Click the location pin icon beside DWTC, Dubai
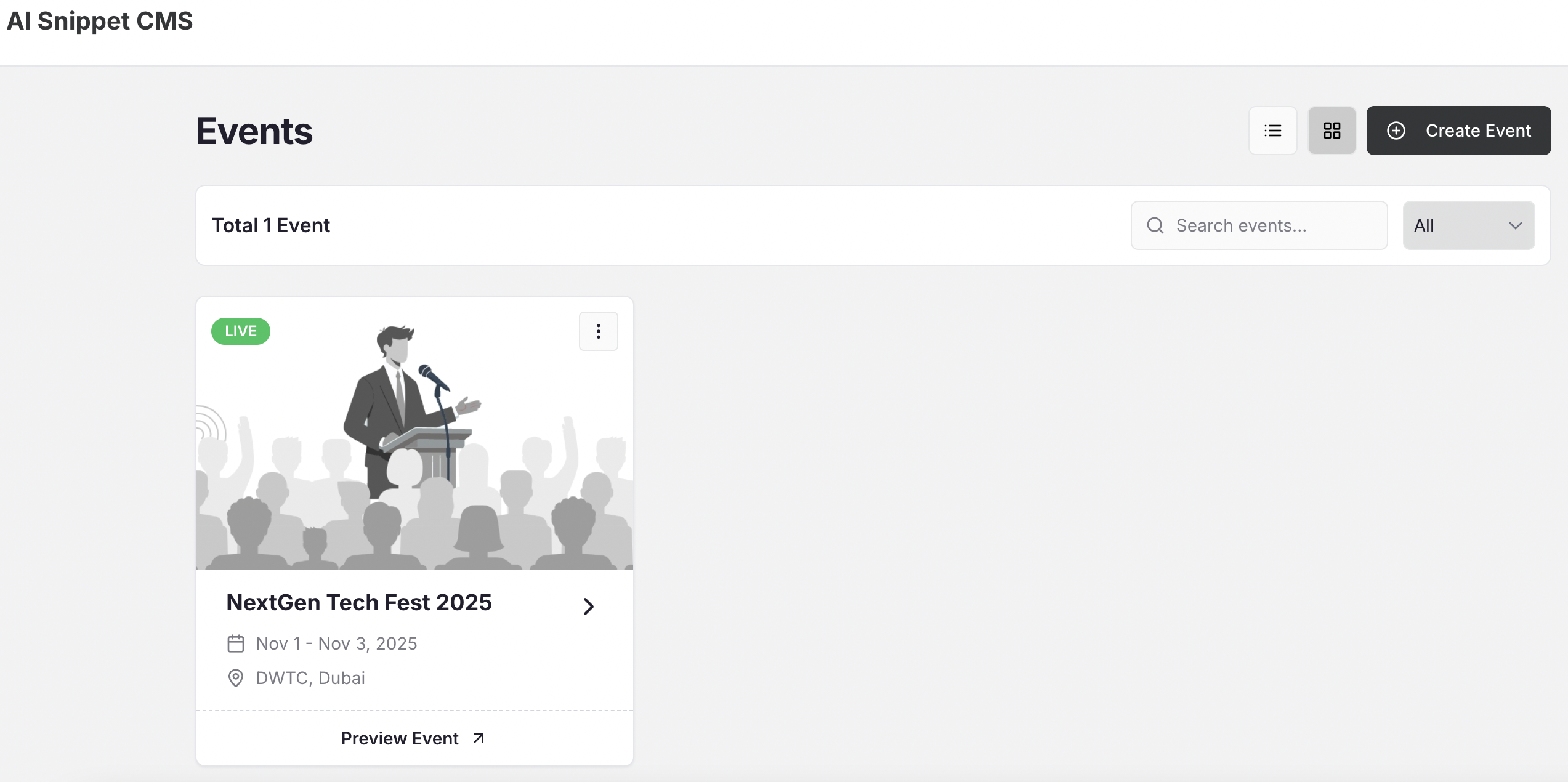This screenshot has width=1568, height=782. coord(235,678)
